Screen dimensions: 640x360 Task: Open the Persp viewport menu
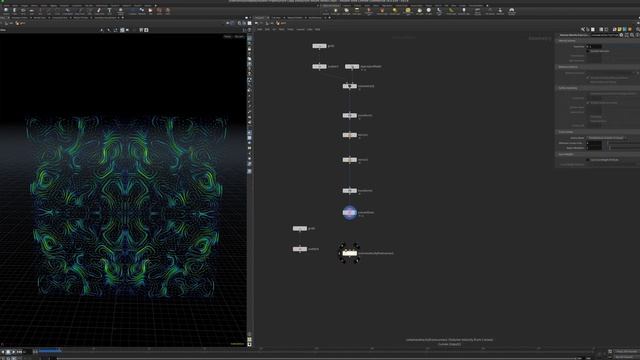(x=227, y=36)
